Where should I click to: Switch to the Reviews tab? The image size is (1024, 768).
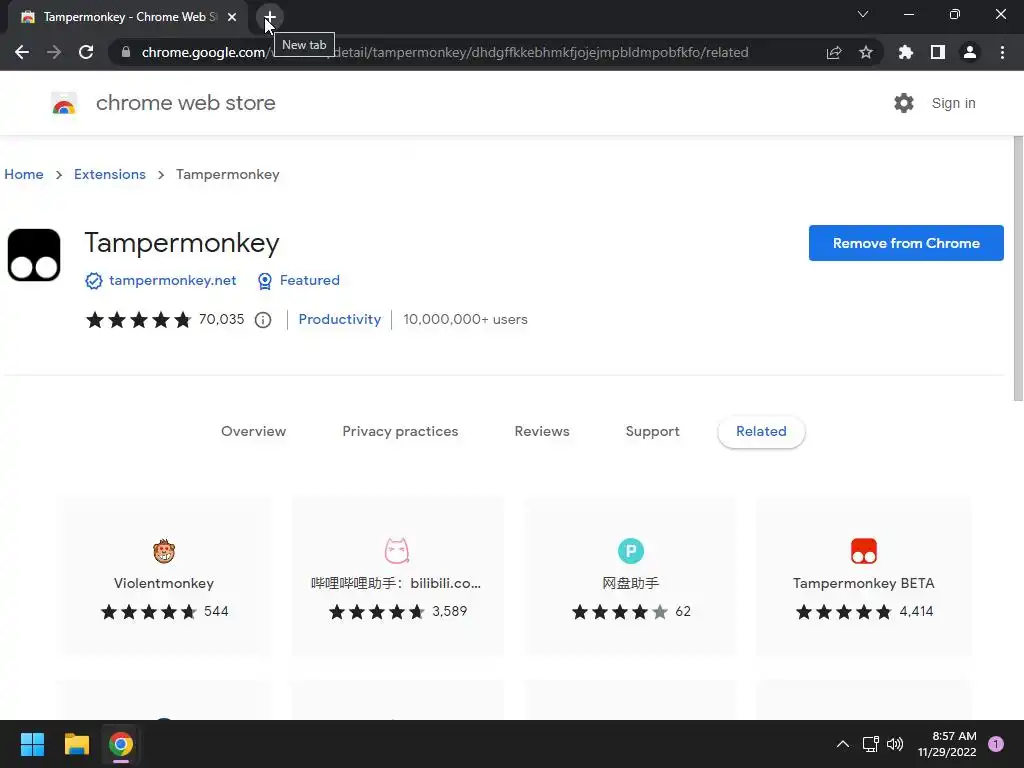pos(542,432)
